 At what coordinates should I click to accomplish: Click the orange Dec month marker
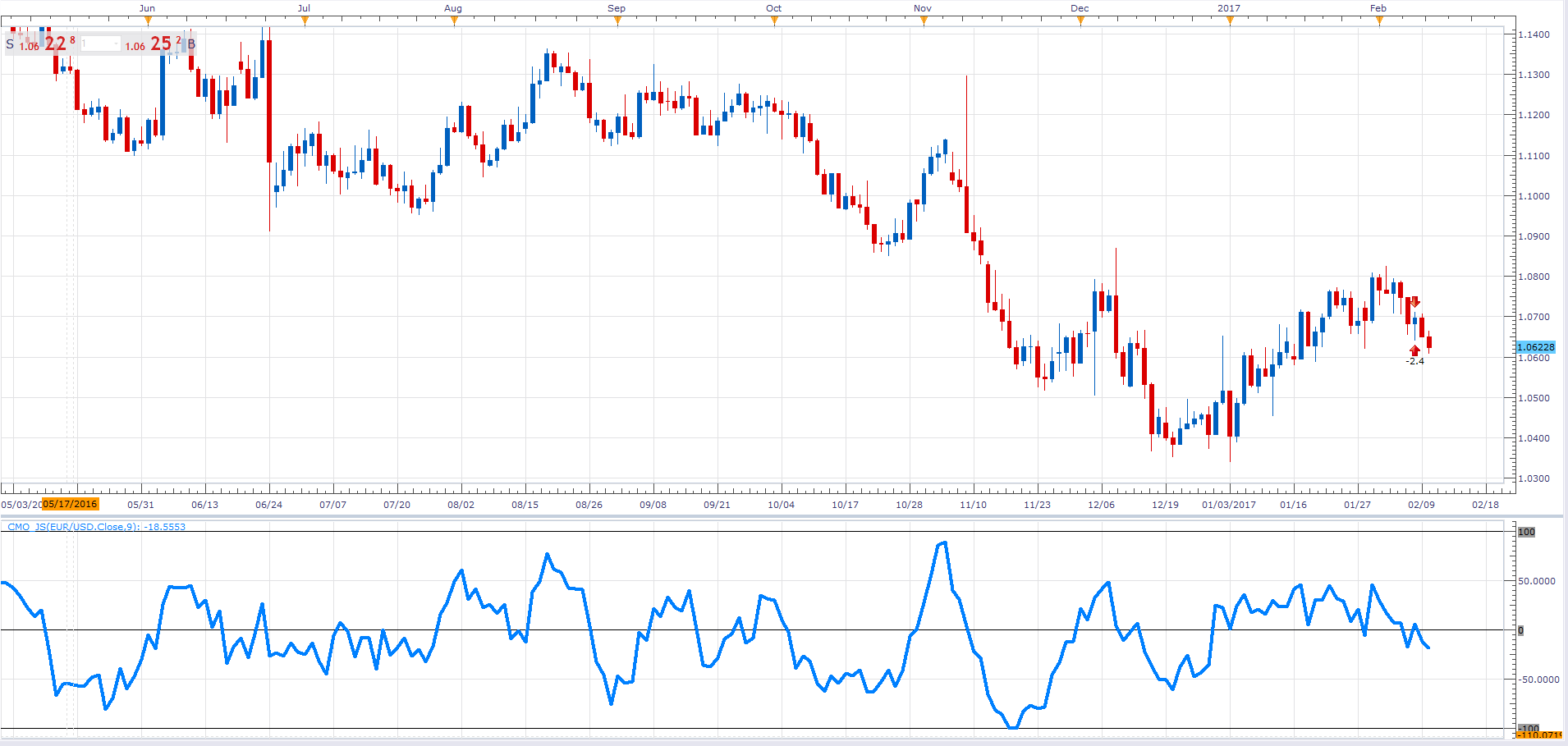(x=1080, y=21)
